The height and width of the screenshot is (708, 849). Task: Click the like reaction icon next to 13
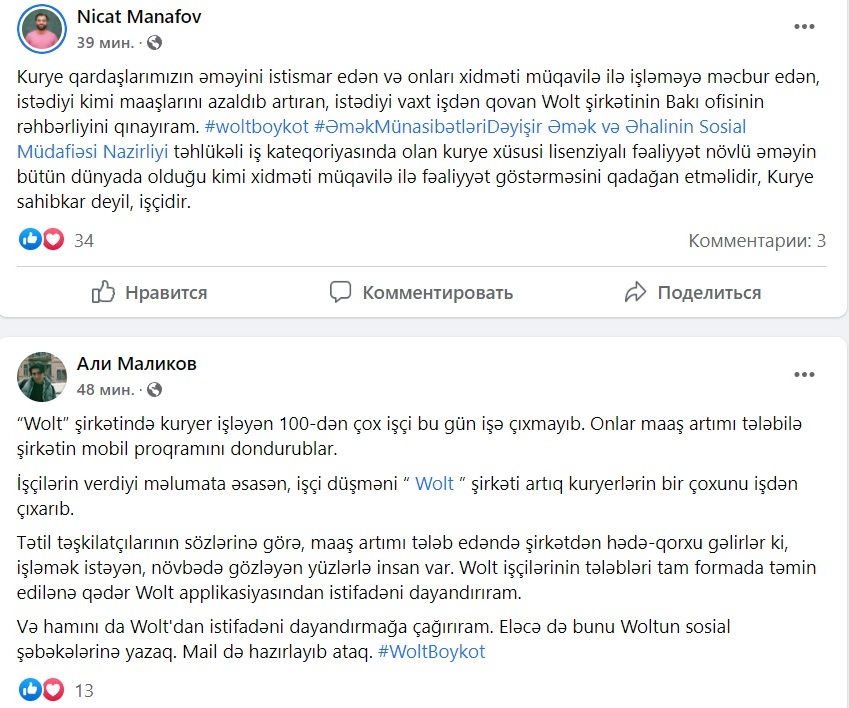pyautogui.click(x=30, y=690)
